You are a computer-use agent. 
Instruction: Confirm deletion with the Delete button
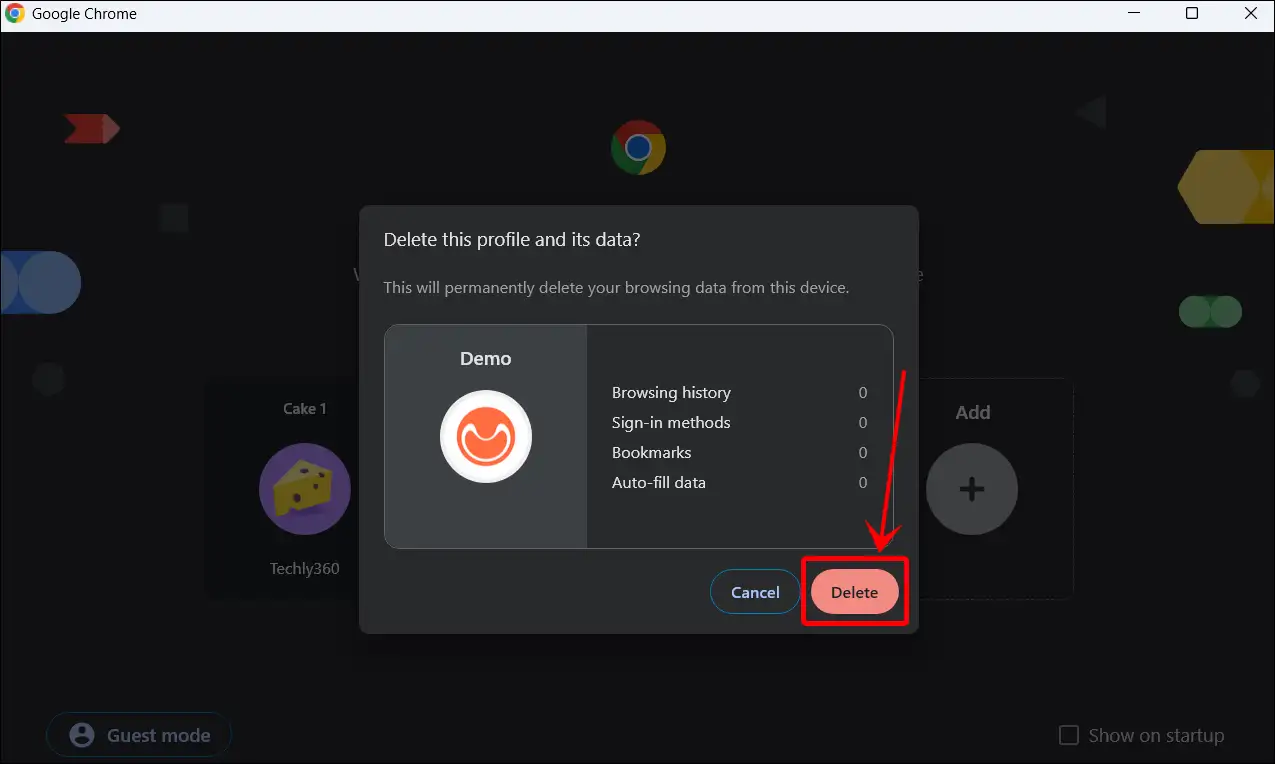pyautogui.click(x=854, y=592)
